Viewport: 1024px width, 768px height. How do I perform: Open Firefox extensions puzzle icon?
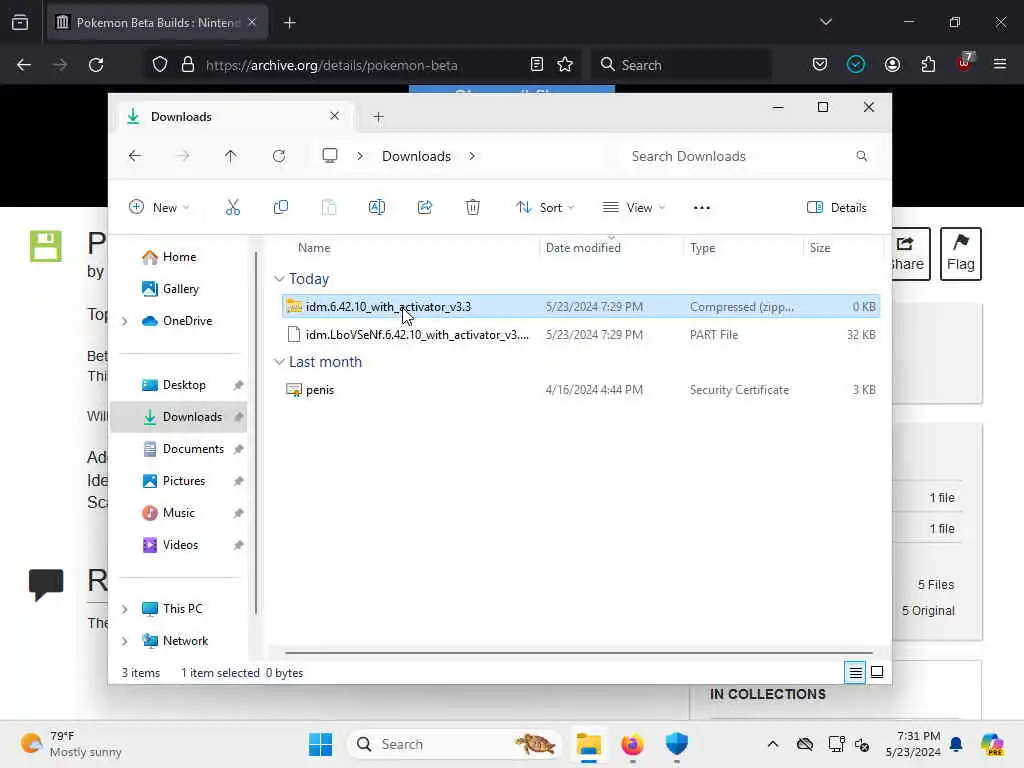pyautogui.click(x=928, y=65)
